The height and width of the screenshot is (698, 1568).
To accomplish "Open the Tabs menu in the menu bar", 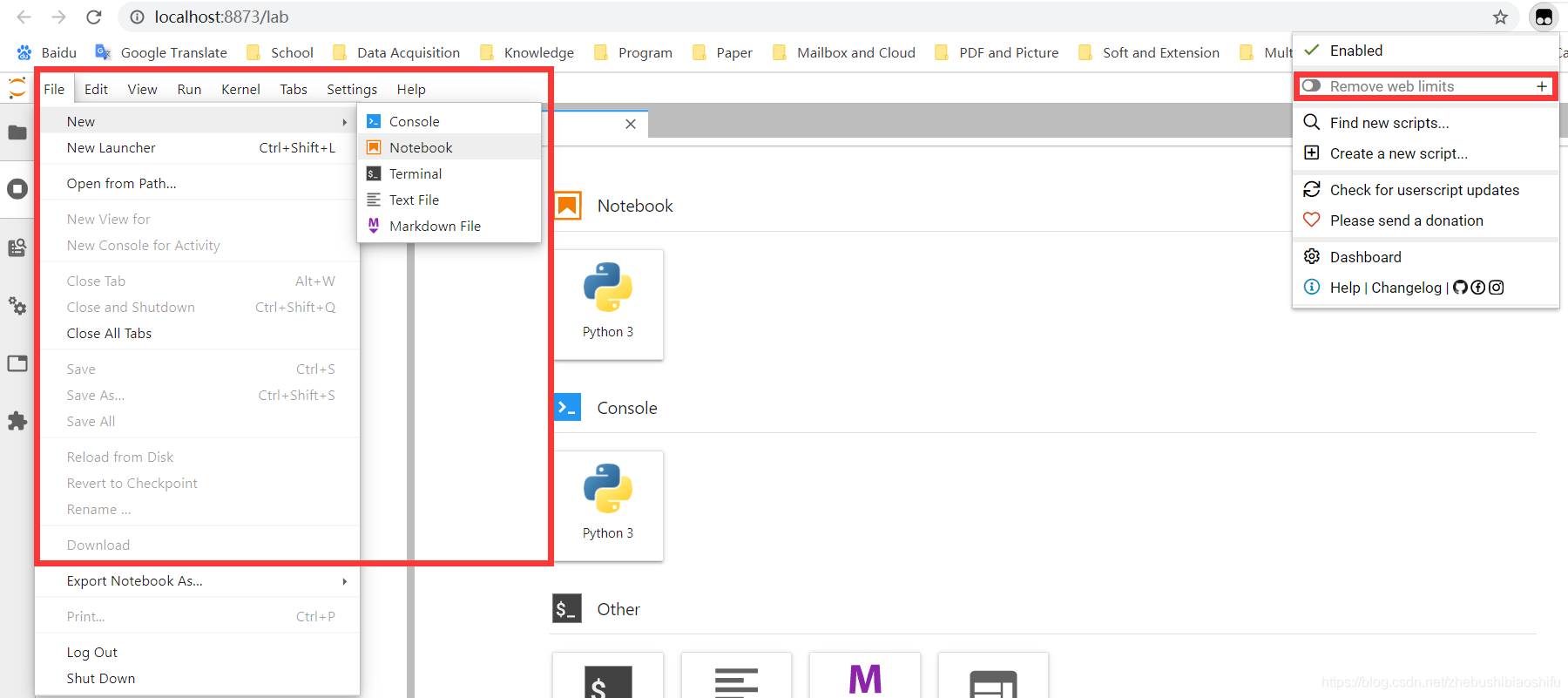I will (294, 89).
